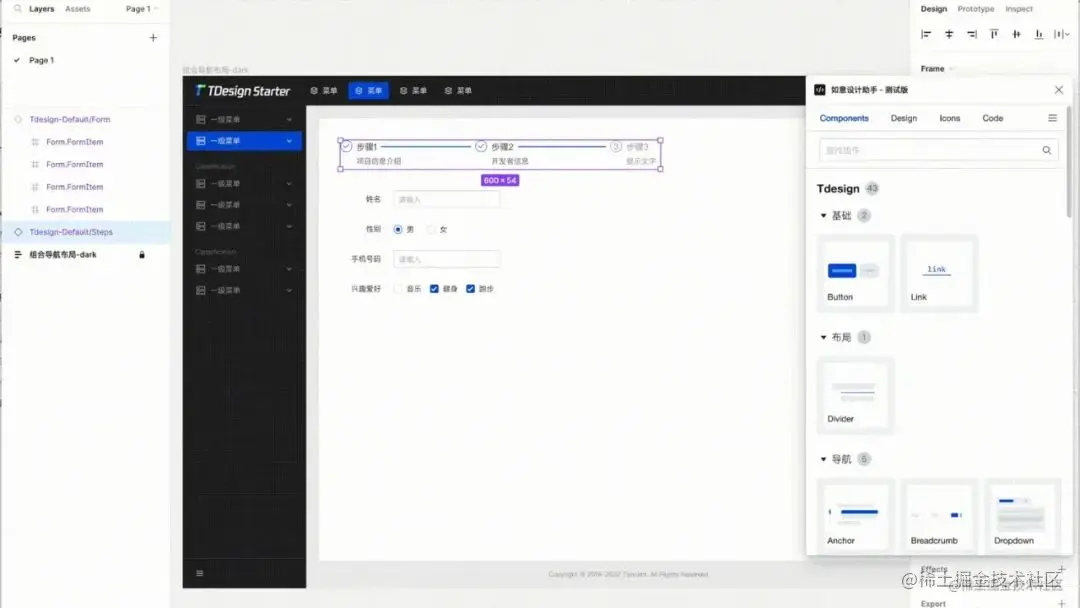Select the 女 radio button
The height and width of the screenshot is (608, 1080).
(431, 229)
